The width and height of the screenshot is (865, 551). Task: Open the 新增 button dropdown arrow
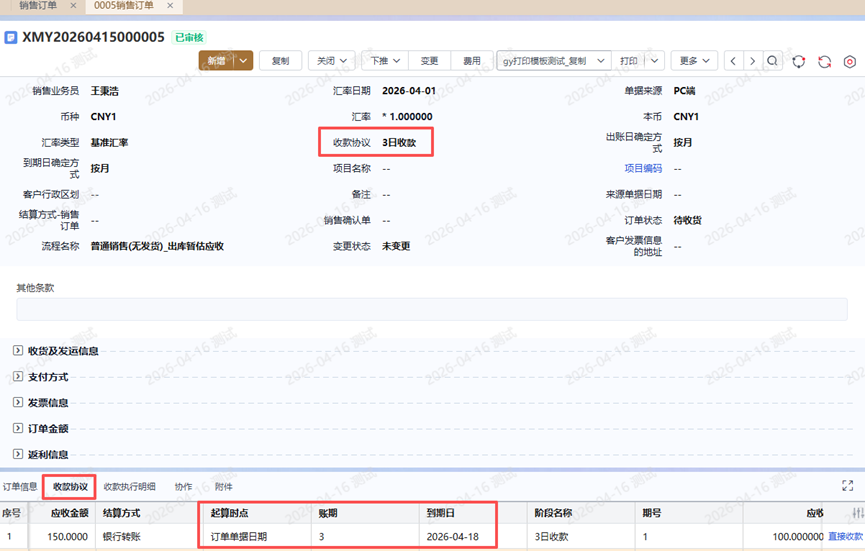point(244,61)
